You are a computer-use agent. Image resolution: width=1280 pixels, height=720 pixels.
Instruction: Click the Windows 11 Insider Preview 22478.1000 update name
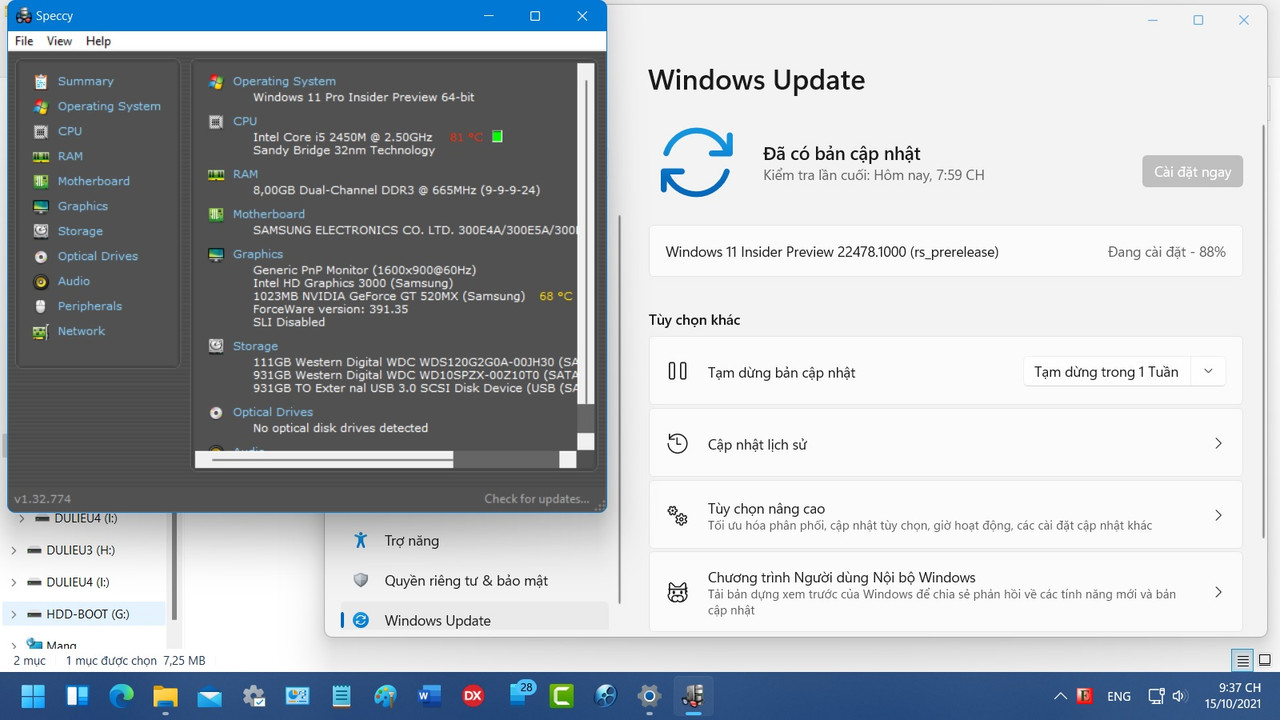(832, 252)
